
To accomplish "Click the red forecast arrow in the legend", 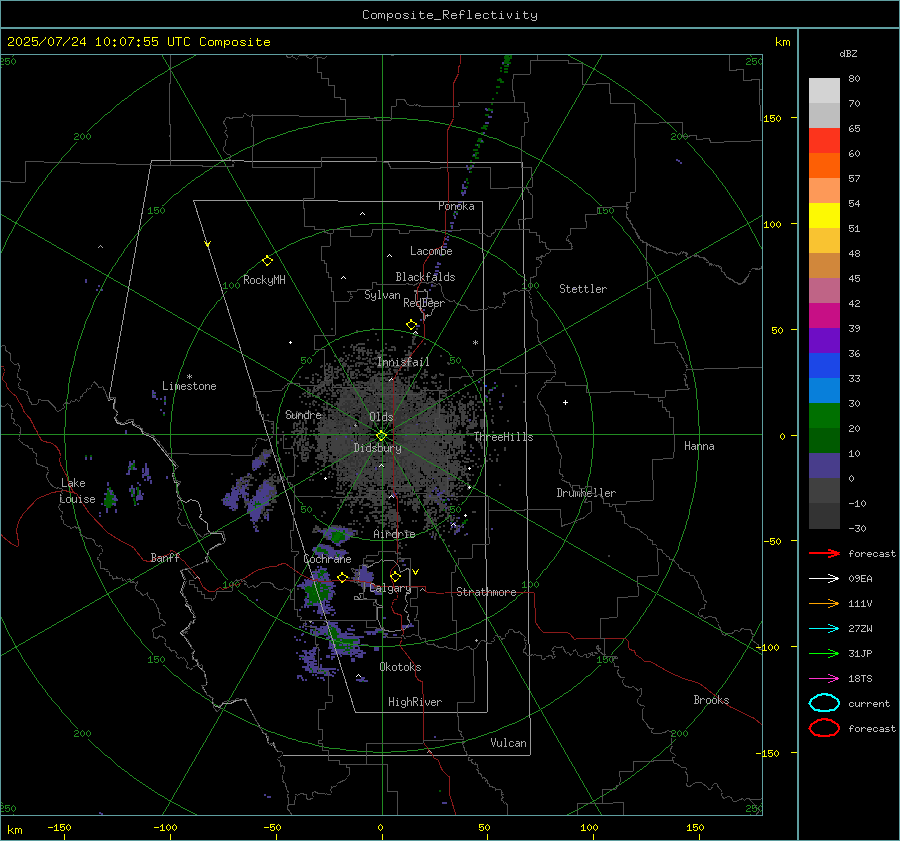I will click(824, 553).
